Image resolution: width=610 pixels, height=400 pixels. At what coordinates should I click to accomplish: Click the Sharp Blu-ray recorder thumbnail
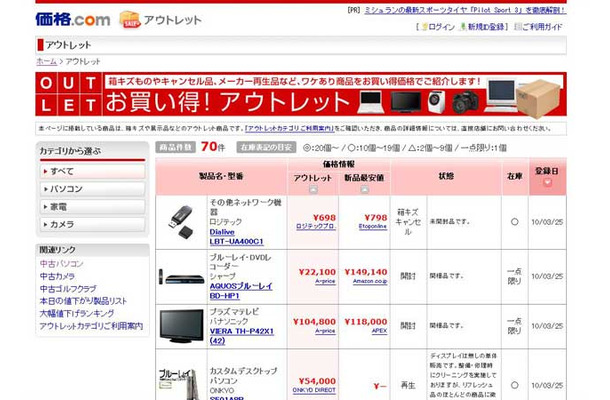point(182,277)
